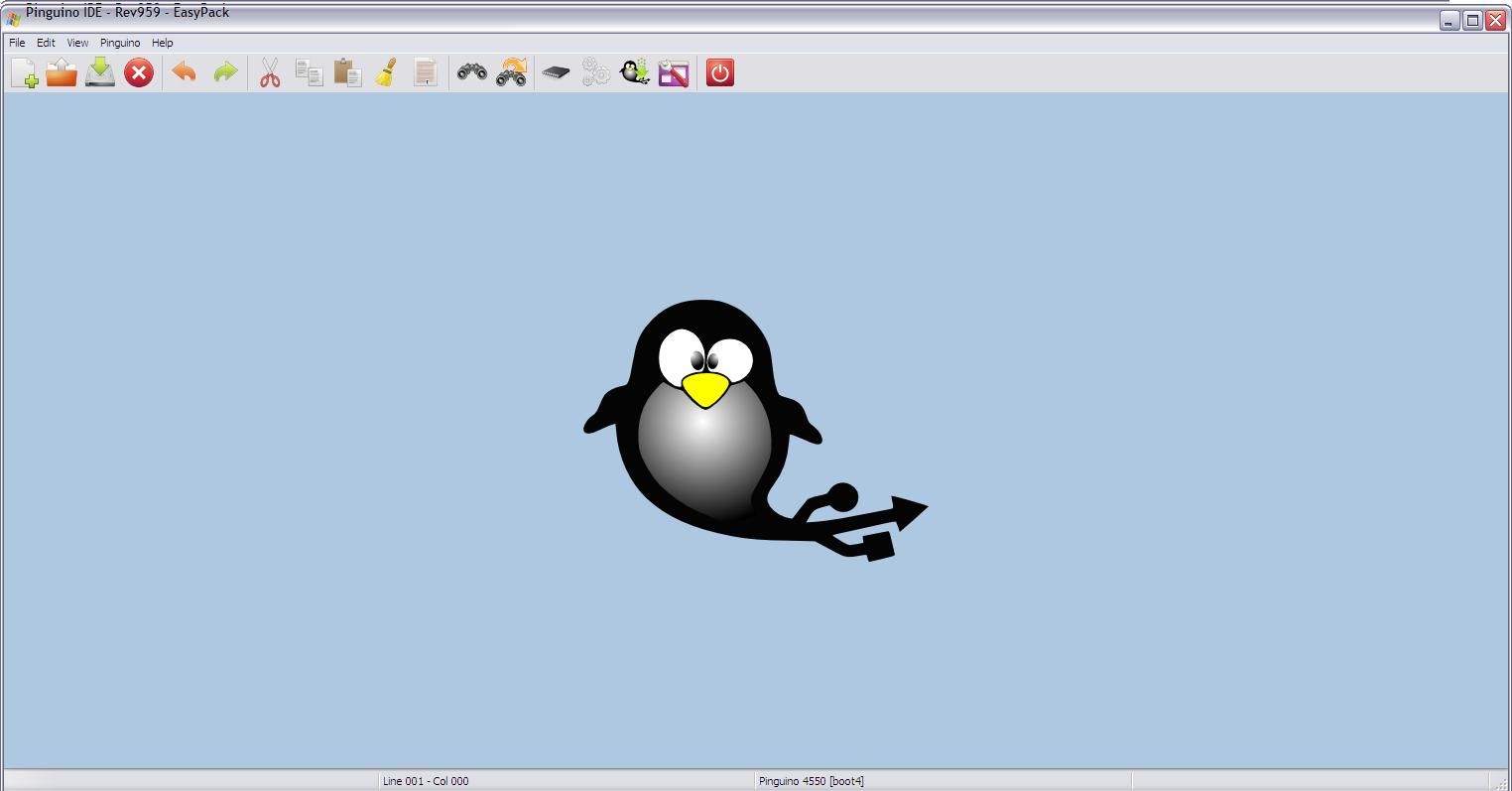Open the Help menu
Viewport: 1512px width, 791px height.
click(x=161, y=43)
